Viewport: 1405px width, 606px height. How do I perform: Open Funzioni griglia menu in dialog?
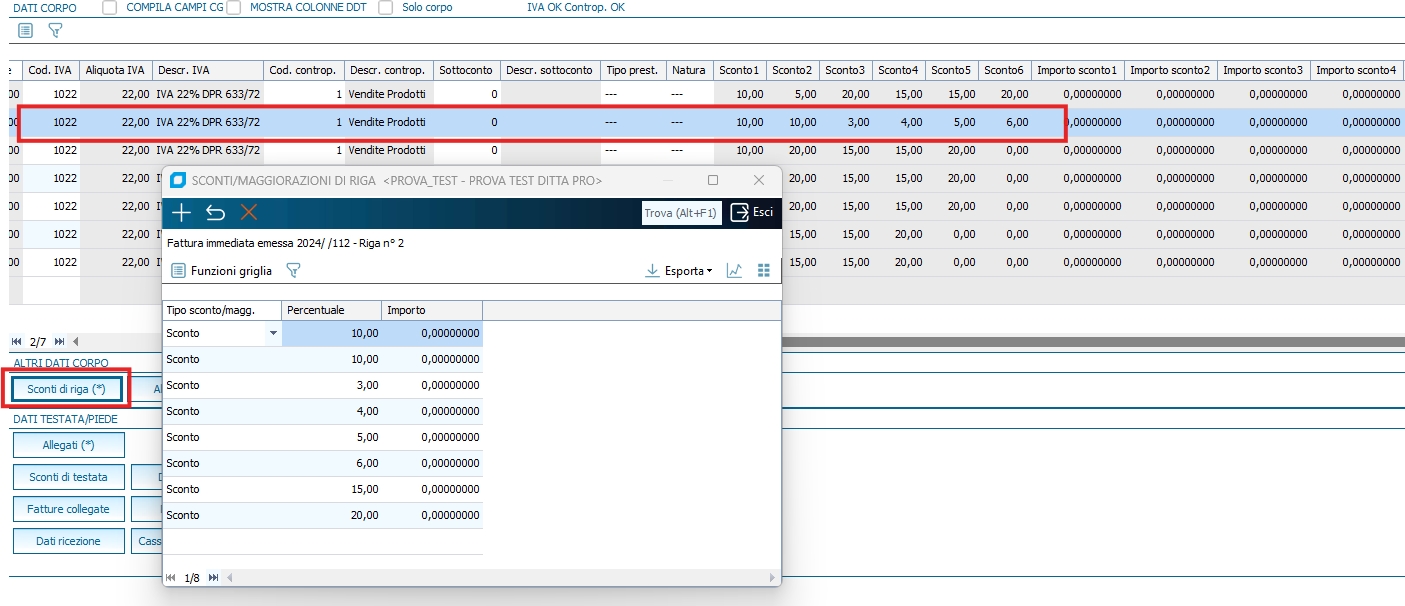[221, 271]
